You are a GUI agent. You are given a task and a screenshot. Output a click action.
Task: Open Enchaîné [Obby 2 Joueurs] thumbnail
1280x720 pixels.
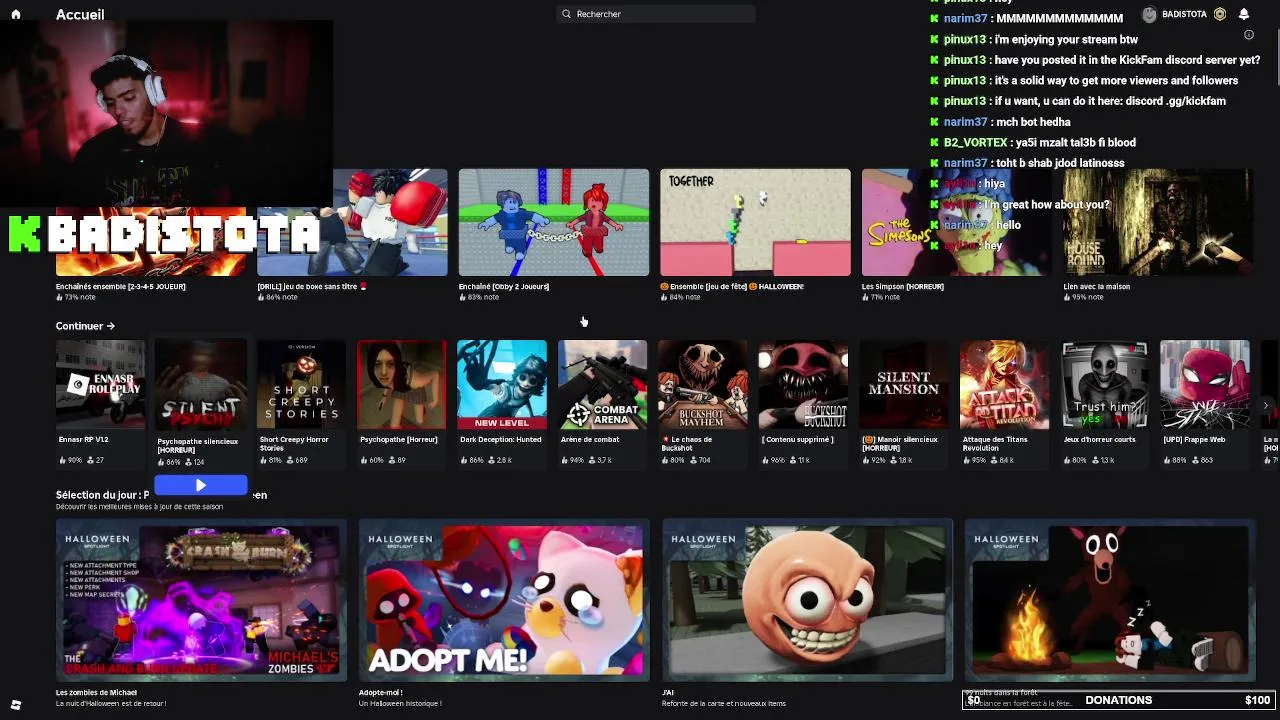click(x=554, y=222)
